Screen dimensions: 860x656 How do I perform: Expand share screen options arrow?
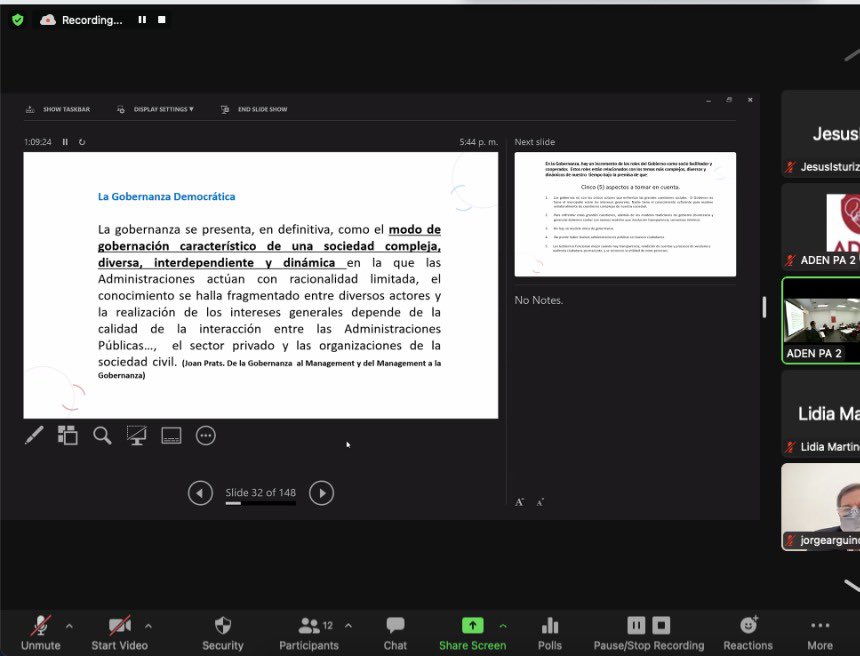pyautogui.click(x=503, y=625)
